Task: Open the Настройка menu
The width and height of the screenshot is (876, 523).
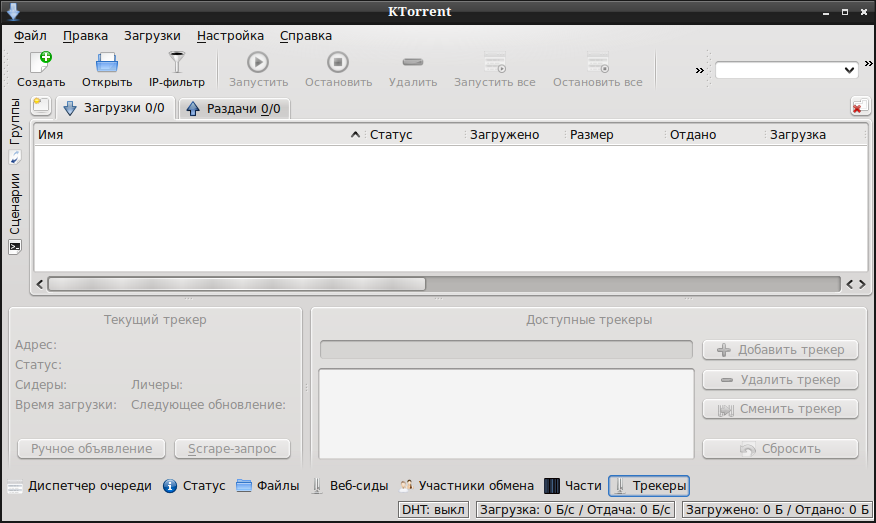Action: click(x=230, y=36)
